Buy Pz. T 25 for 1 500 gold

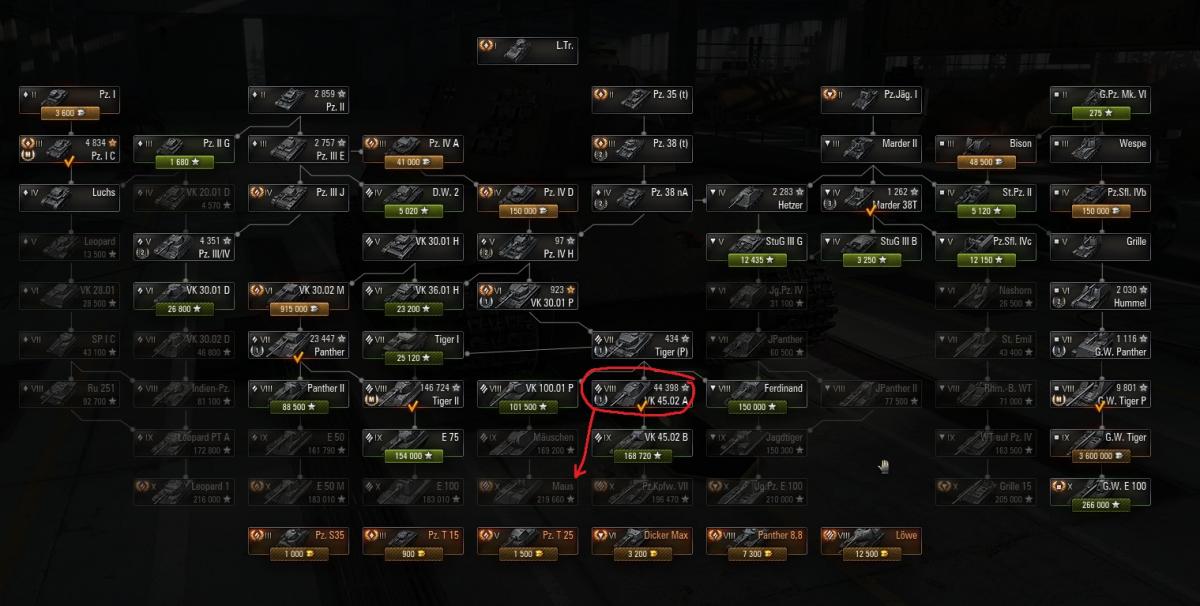tap(527, 554)
